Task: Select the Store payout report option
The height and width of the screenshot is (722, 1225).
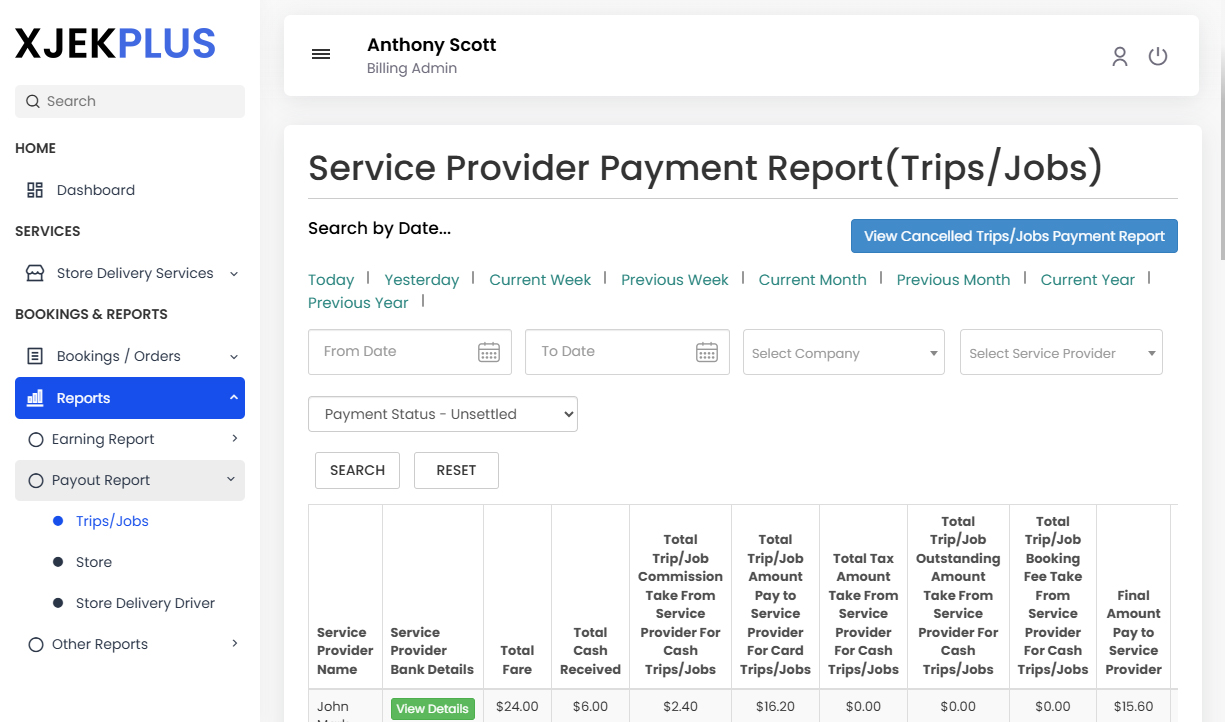Action: (x=93, y=561)
